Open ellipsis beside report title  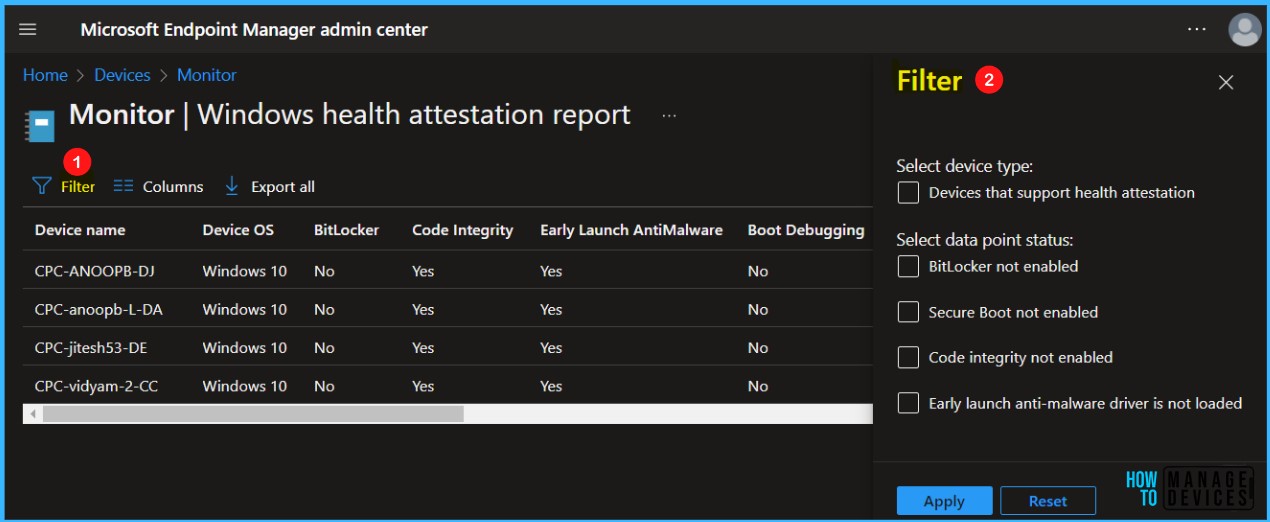(x=669, y=116)
